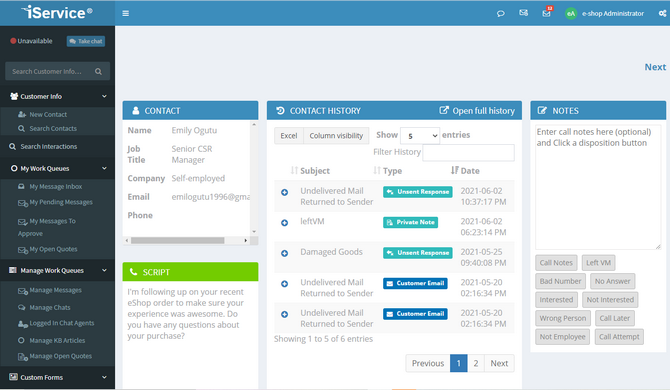670x390 pixels.
Task: Click the Not Interested disposition button
Action: pos(610,300)
